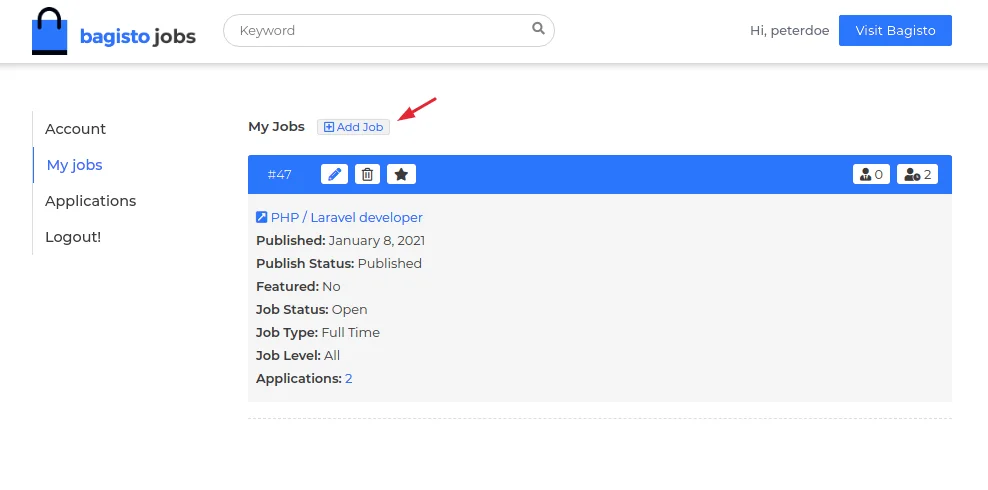Click the Featured: No line
This screenshot has height=490, width=988.
point(298,287)
